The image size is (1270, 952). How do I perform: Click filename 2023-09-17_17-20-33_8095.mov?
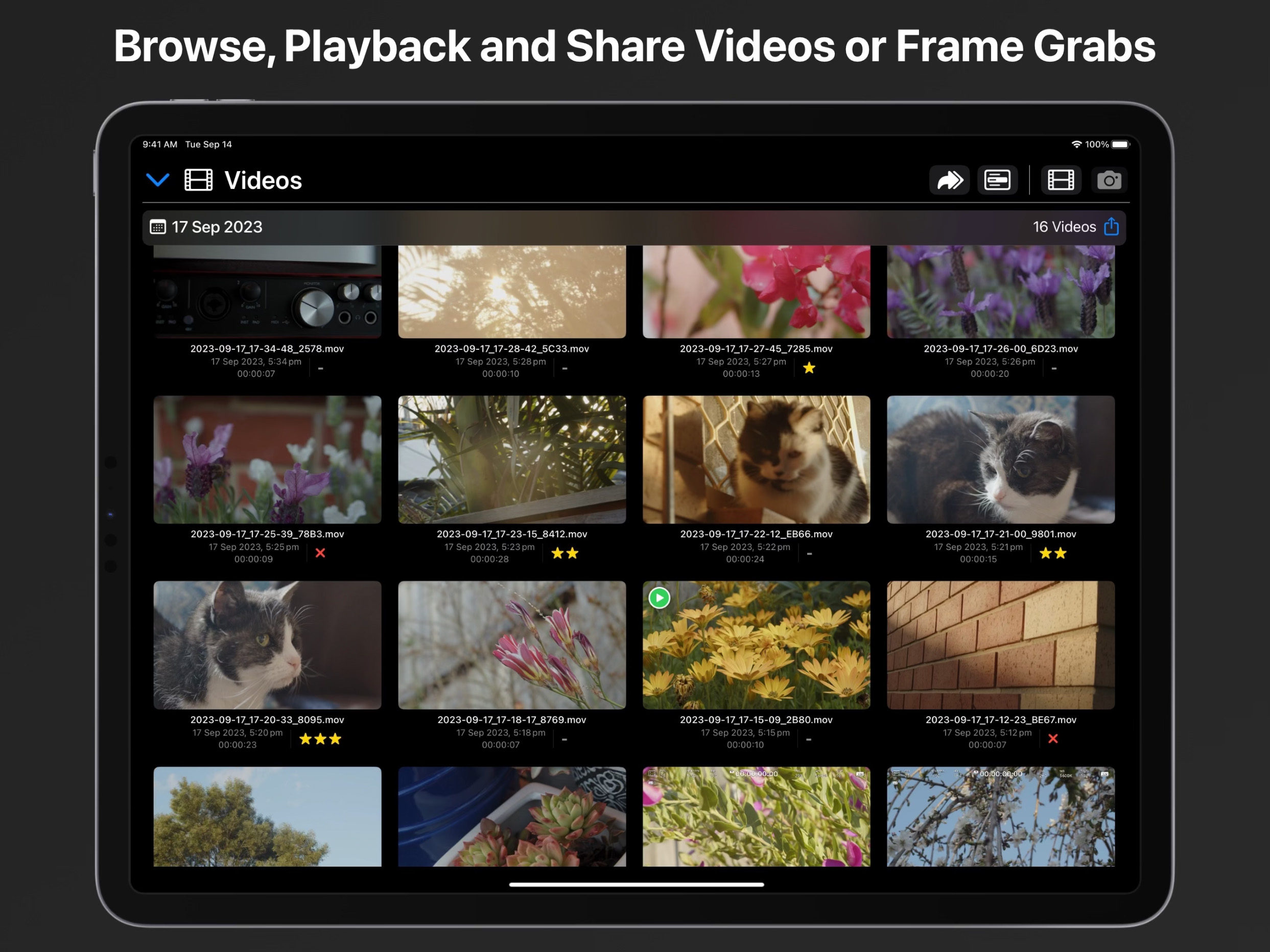tap(267, 720)
